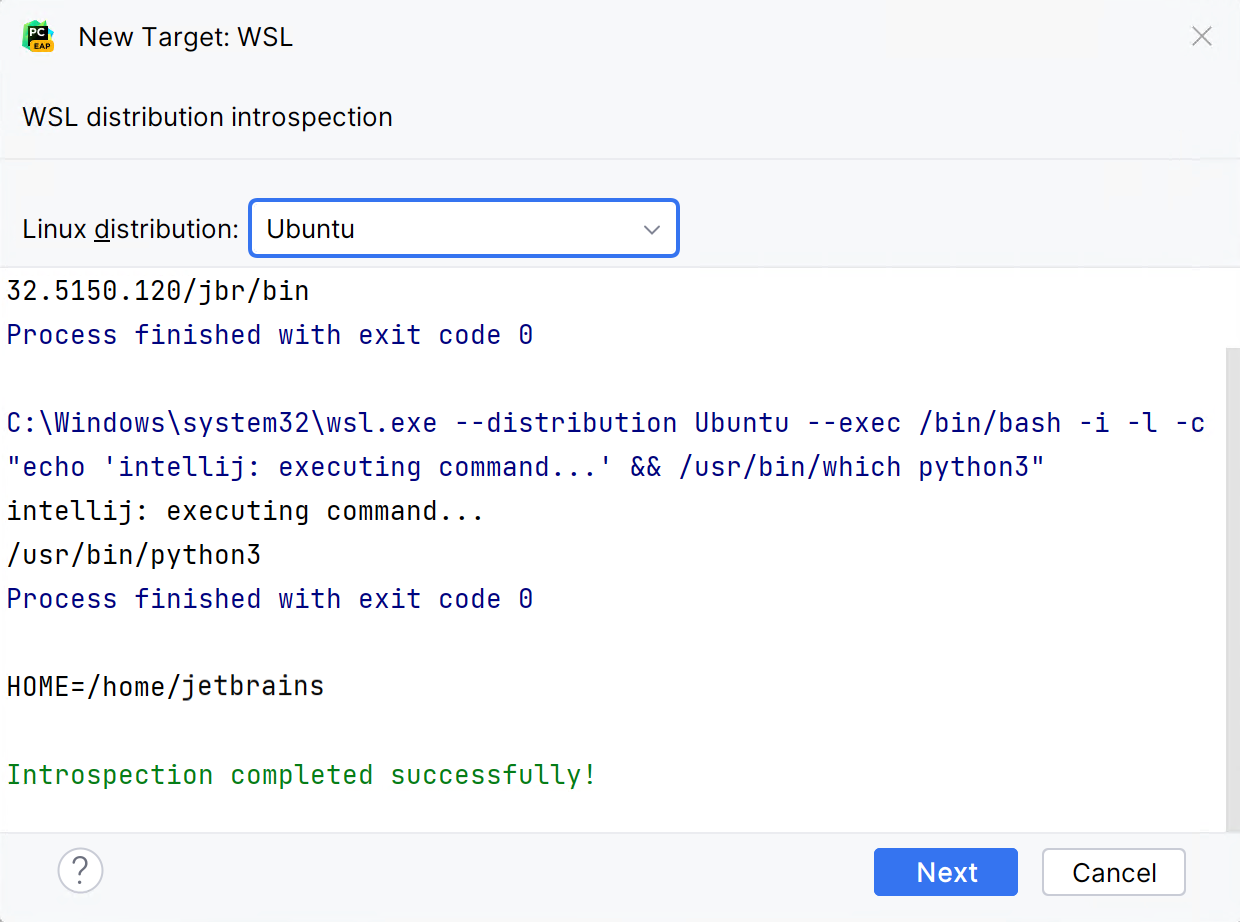Click the PyCharm EAP logo icon
Viewport: 1240px width, 922px height.
pyautogui.click(x=37, y=36)
